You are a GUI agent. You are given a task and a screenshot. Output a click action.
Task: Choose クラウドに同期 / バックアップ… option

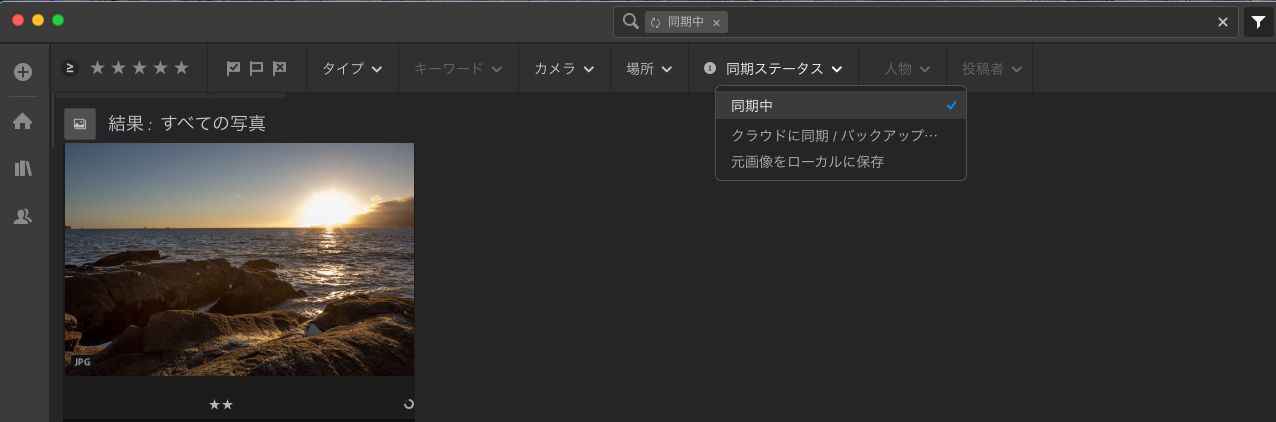click(841, 135)
